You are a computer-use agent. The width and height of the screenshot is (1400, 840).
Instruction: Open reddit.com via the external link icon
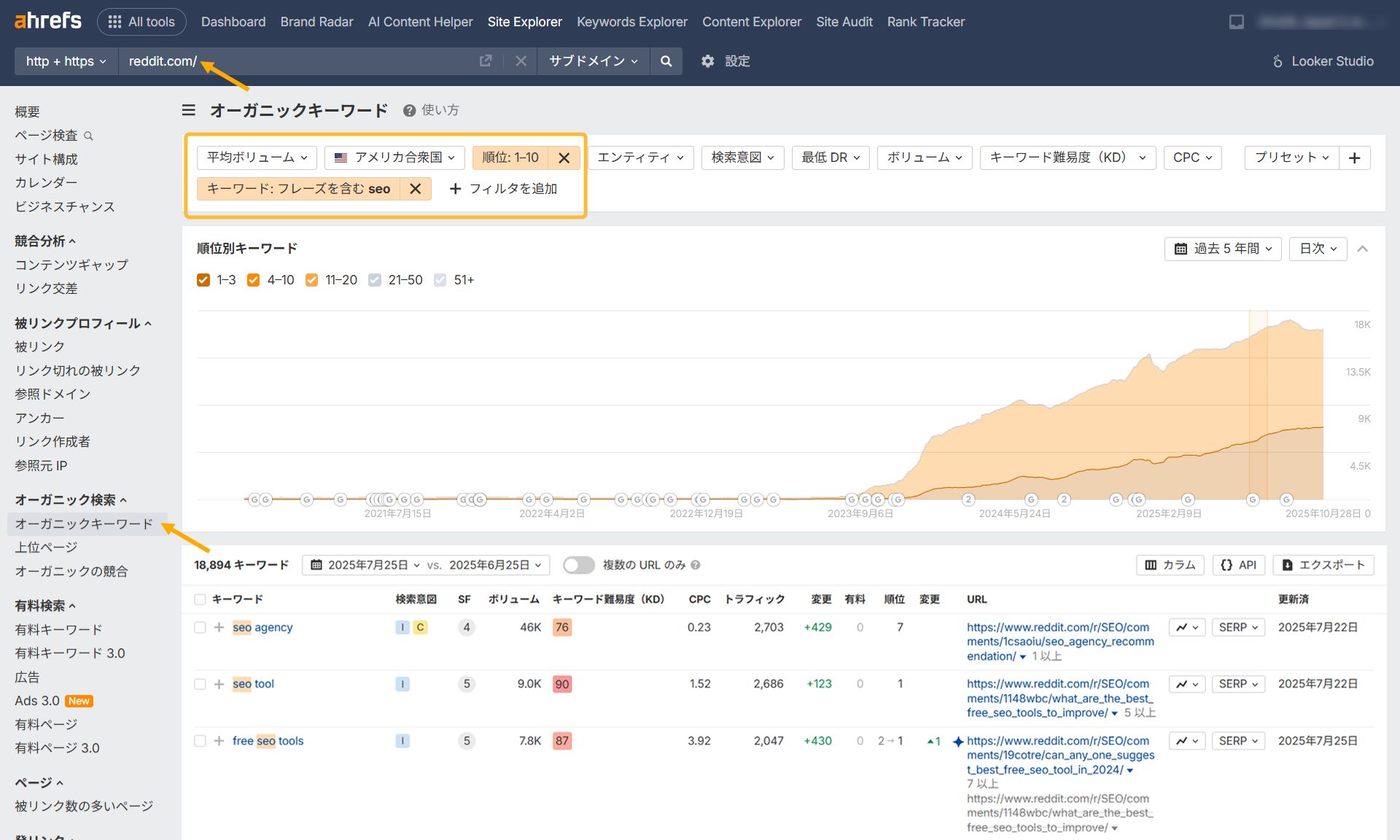486,61
